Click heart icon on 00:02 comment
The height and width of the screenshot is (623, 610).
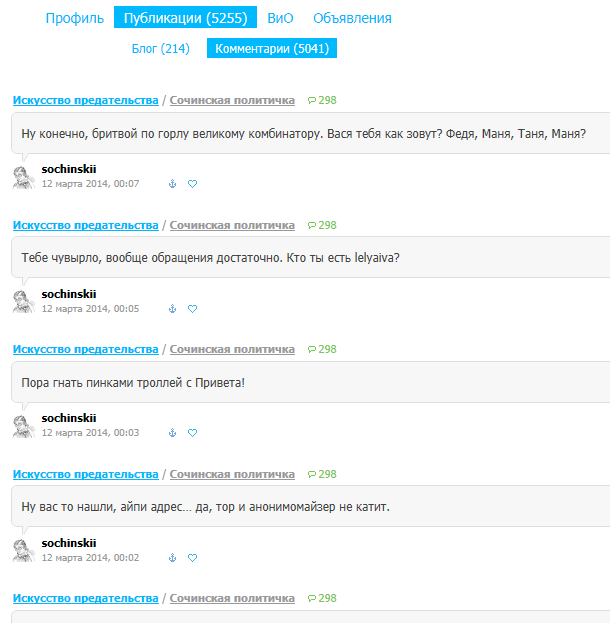coord(192,558)
